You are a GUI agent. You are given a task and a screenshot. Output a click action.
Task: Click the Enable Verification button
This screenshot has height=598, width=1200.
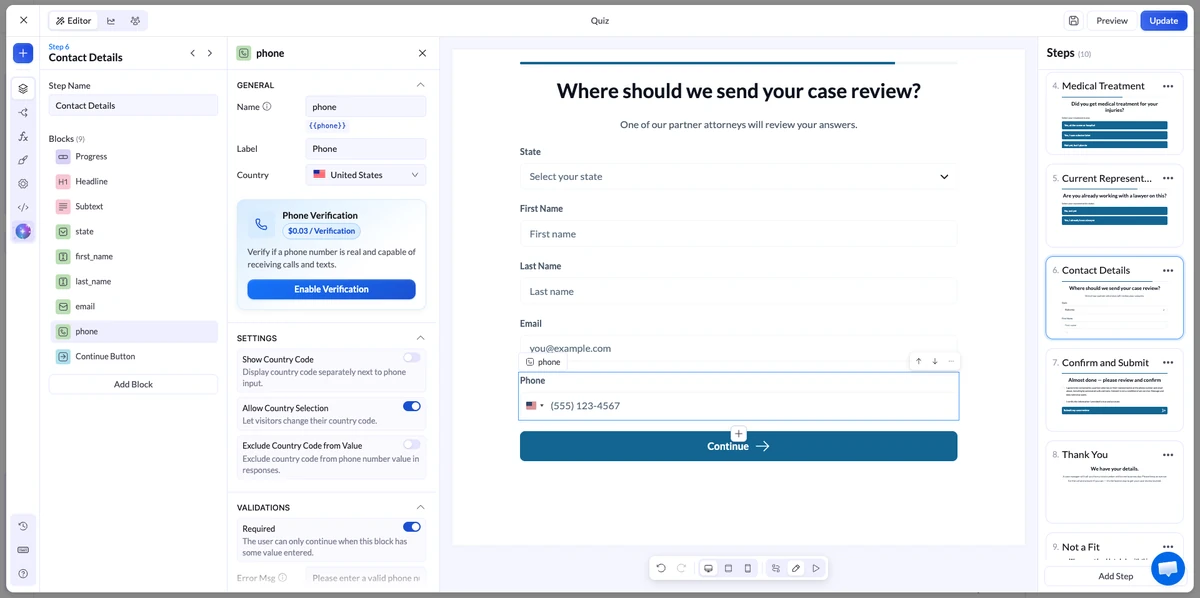[x=331, y=289]
